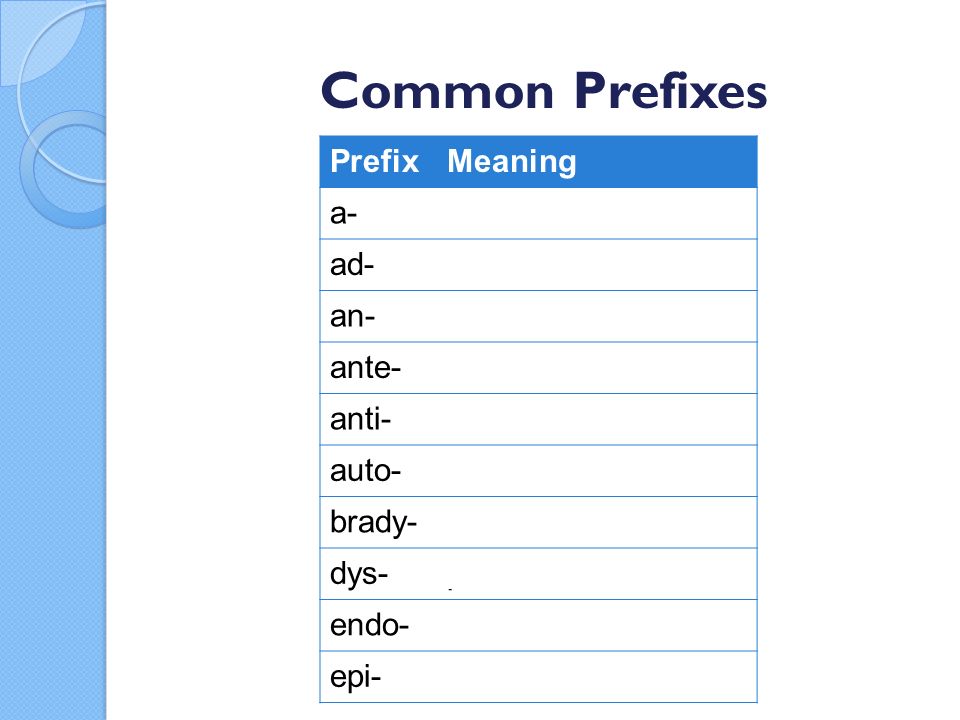Screen dimensions: 960x720
Task: Click the anti- prefix row
Action: click(538, 419)
